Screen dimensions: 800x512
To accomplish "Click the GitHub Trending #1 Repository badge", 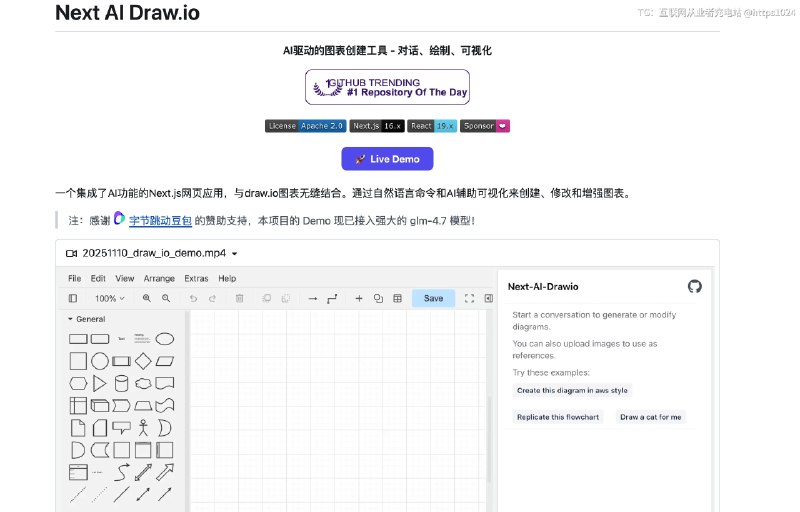I will tap(387, 87).
